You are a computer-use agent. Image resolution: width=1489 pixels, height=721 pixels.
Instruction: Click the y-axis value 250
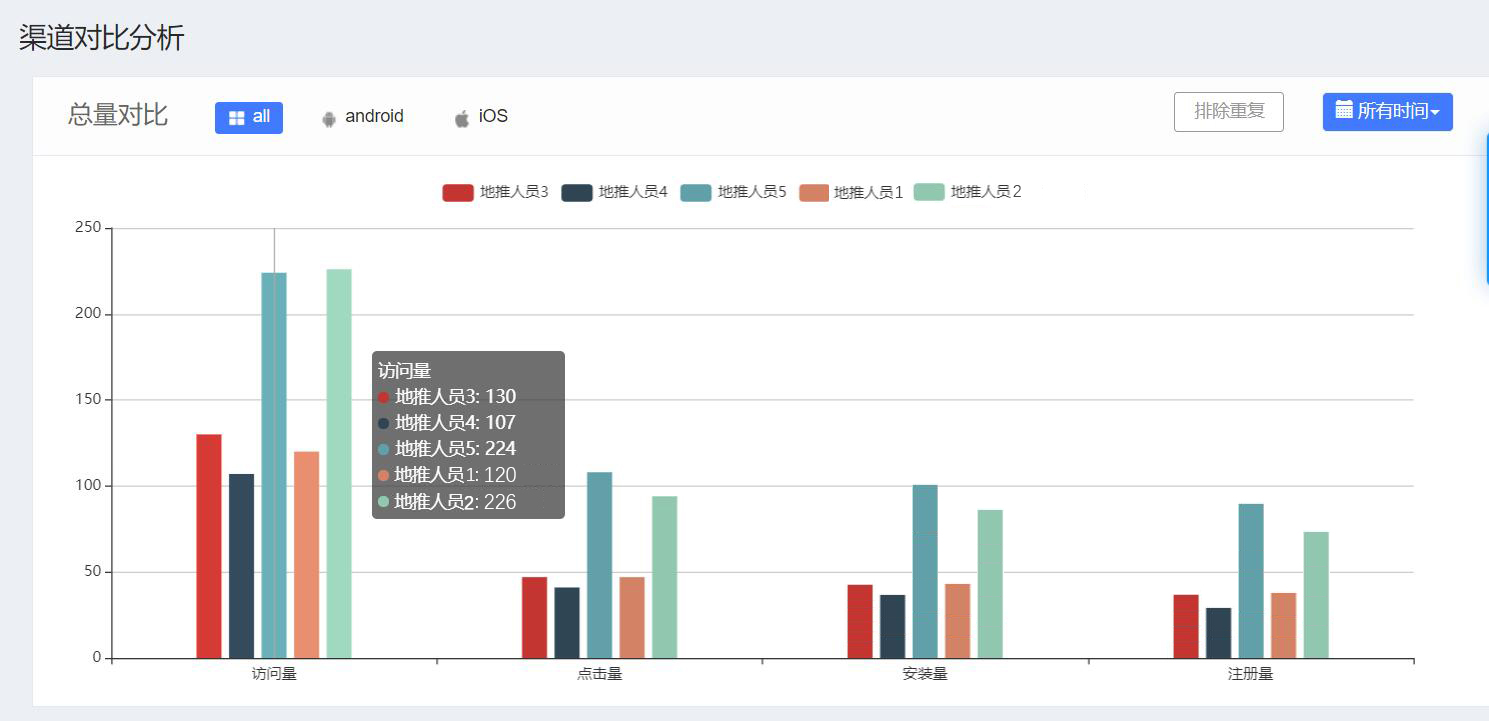click(88, 228)
